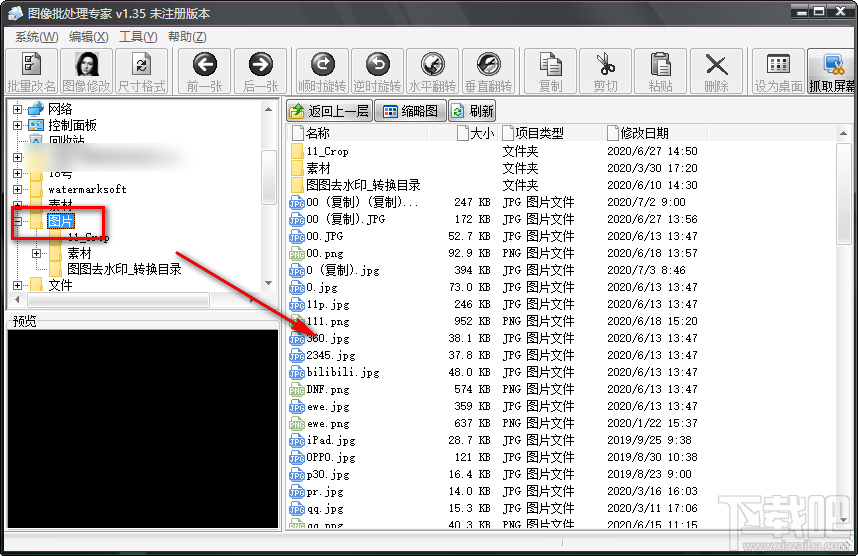Image resolution: width=858 pixels, height=556 pixels.
Task: Rotate counterclockwise with 逆时旋转
Action: [x=378, y=71]
